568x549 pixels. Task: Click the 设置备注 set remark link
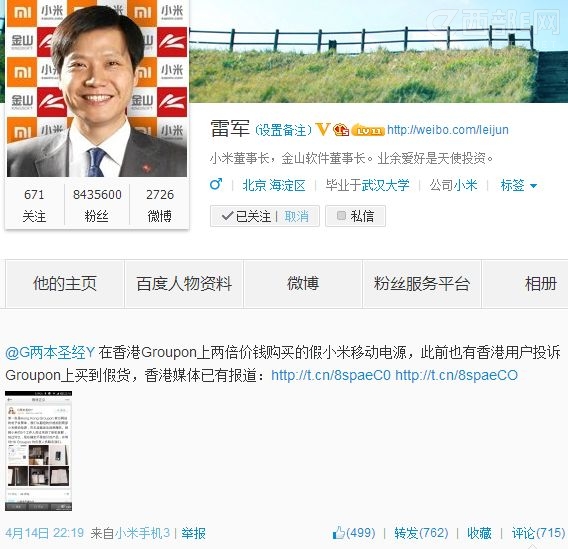[x=283, y=130]
